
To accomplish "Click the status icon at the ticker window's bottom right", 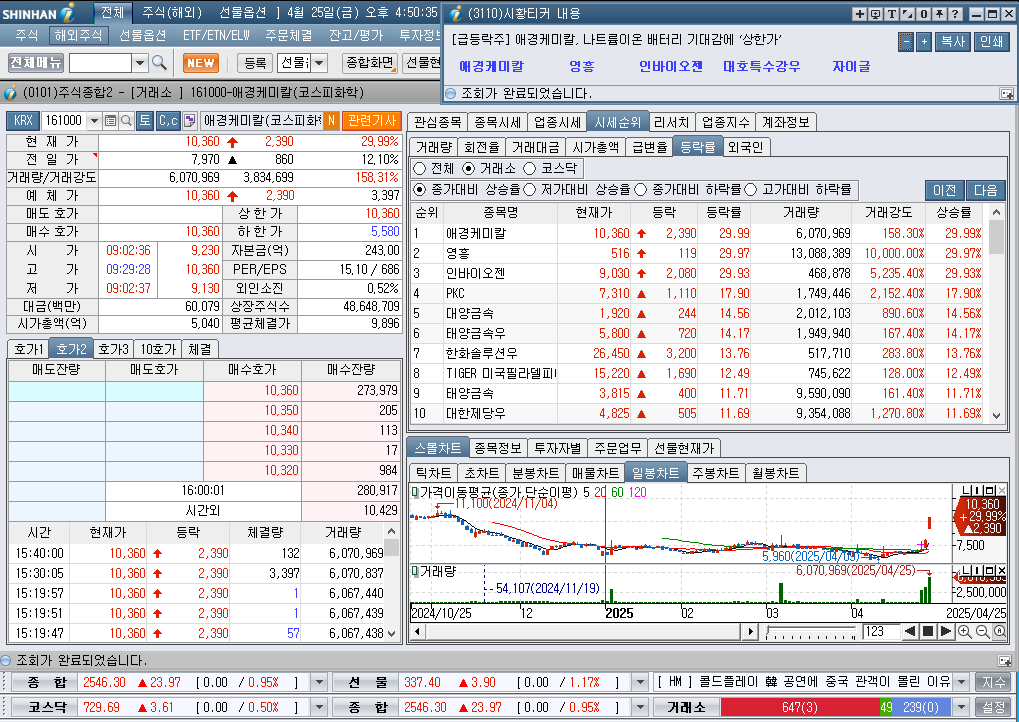I will 1006,94.
